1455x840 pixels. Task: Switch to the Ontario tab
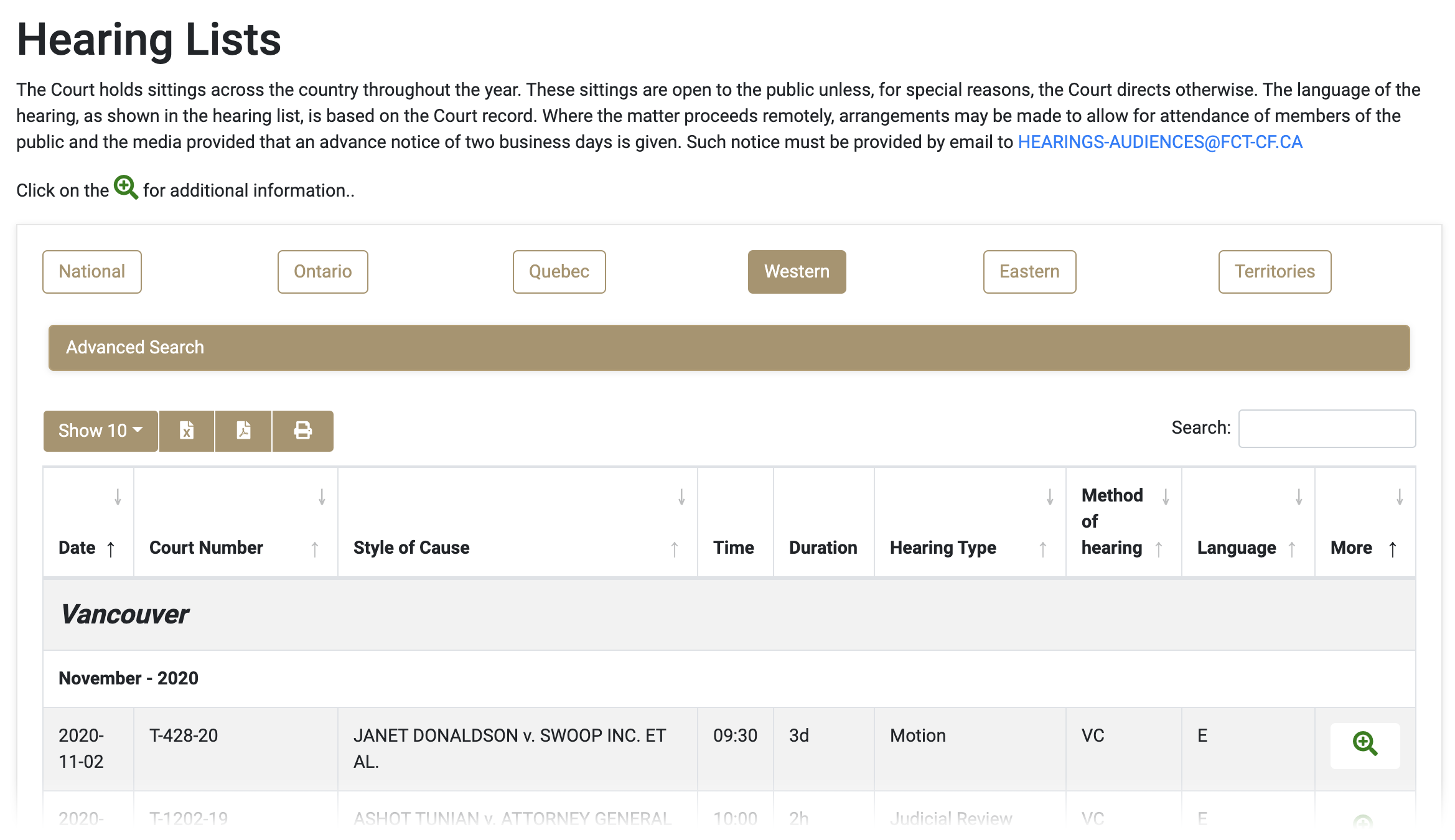(x=322, y=272)
